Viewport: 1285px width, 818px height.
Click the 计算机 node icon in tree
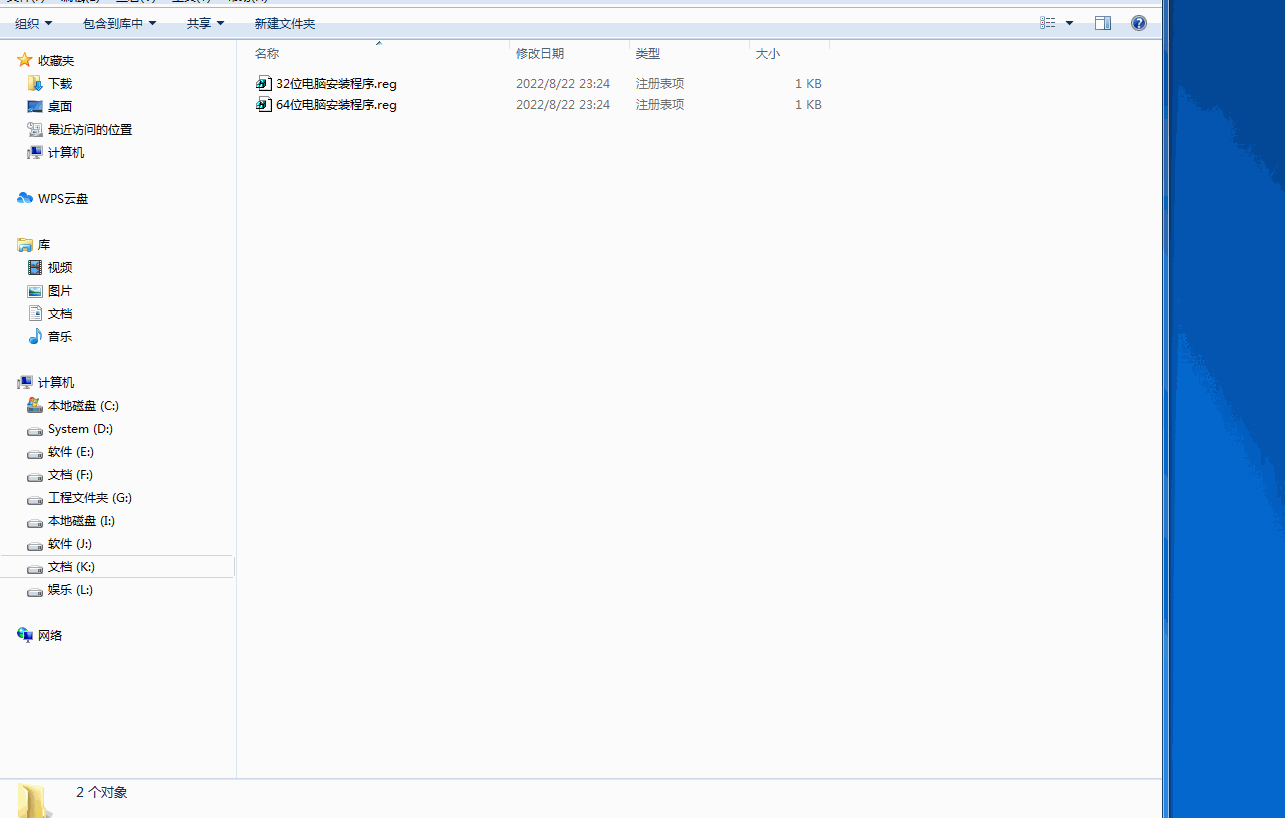click(25, 382)
